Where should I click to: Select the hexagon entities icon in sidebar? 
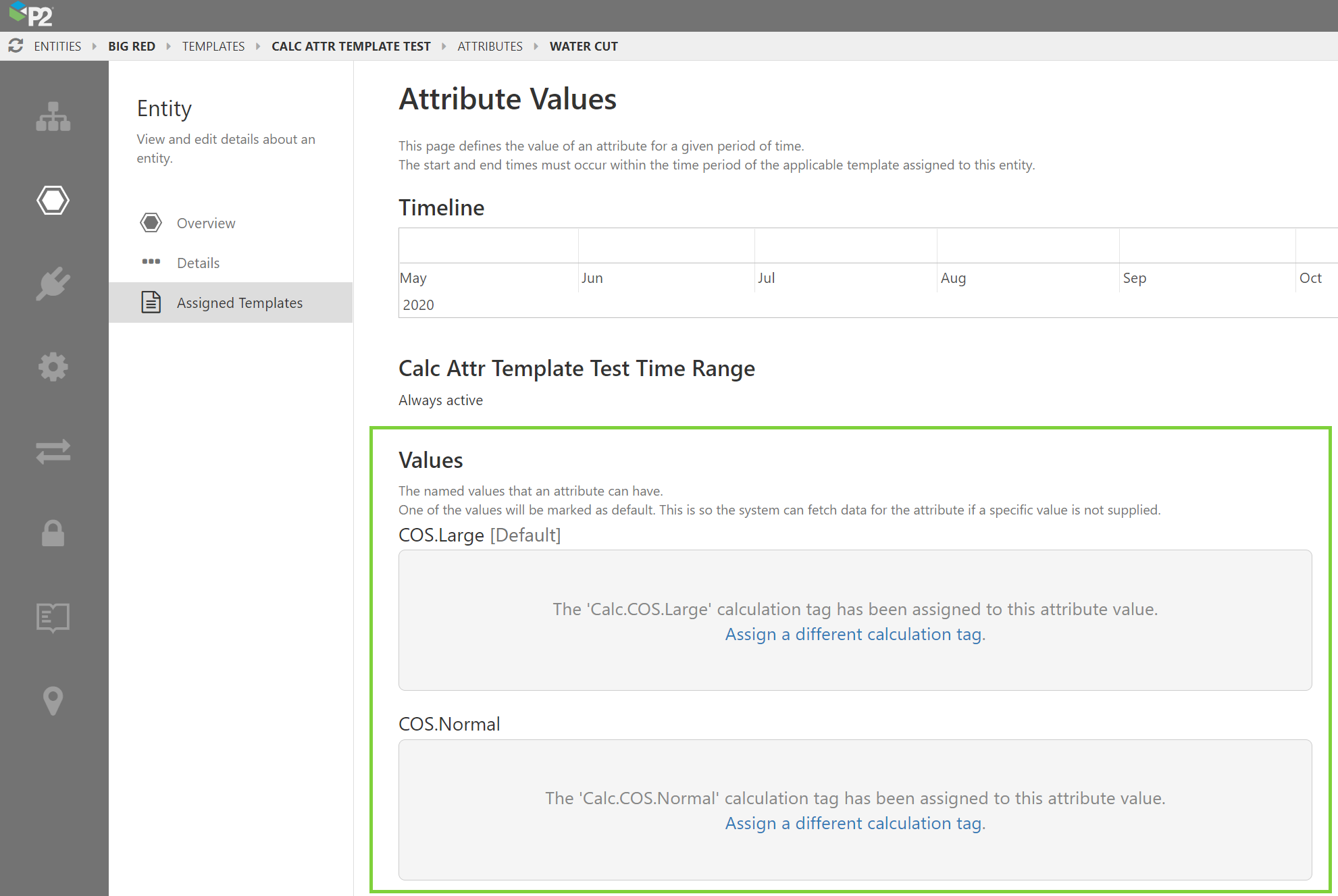[53, 201]
